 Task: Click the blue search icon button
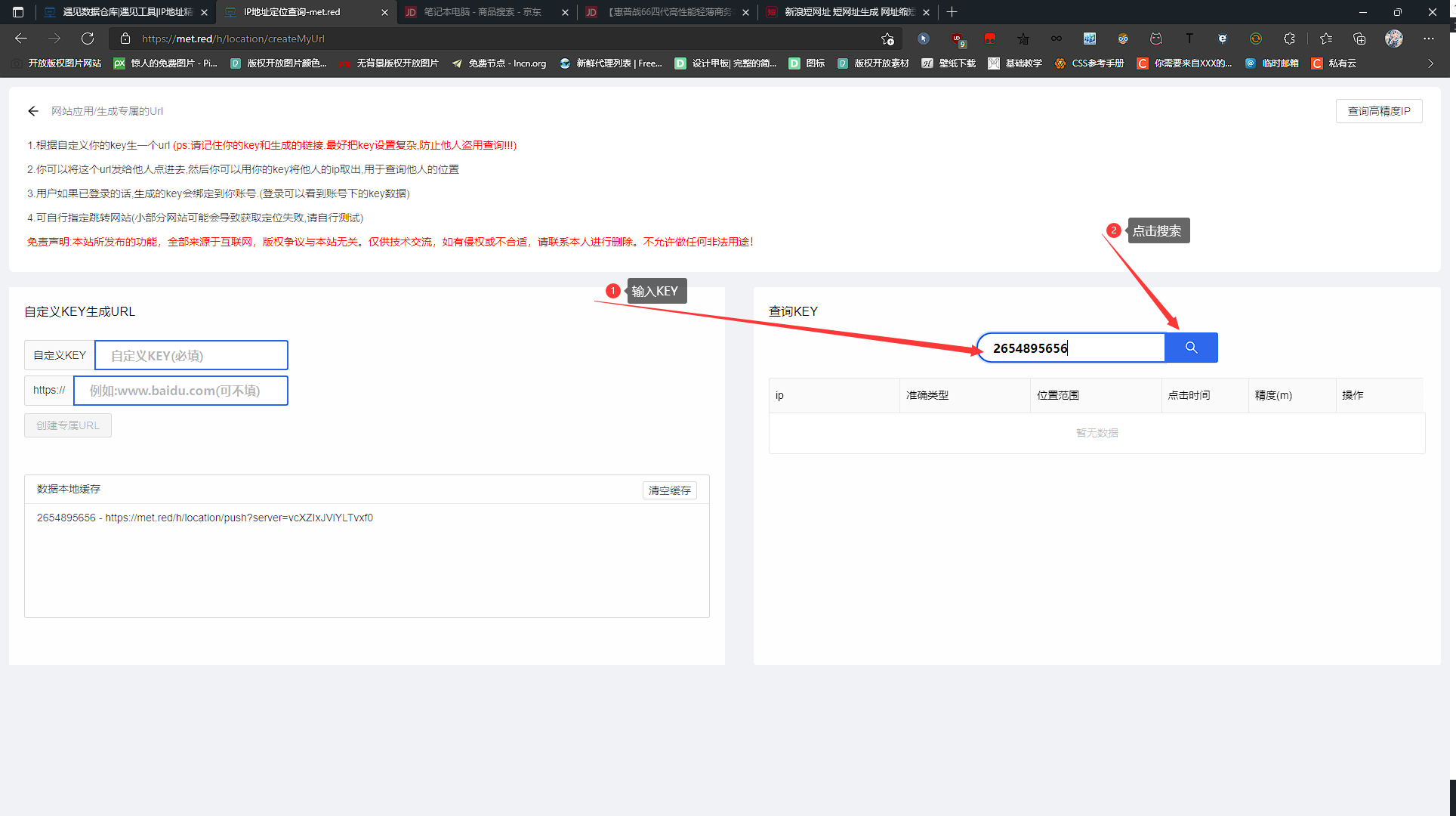(1191, 348)
